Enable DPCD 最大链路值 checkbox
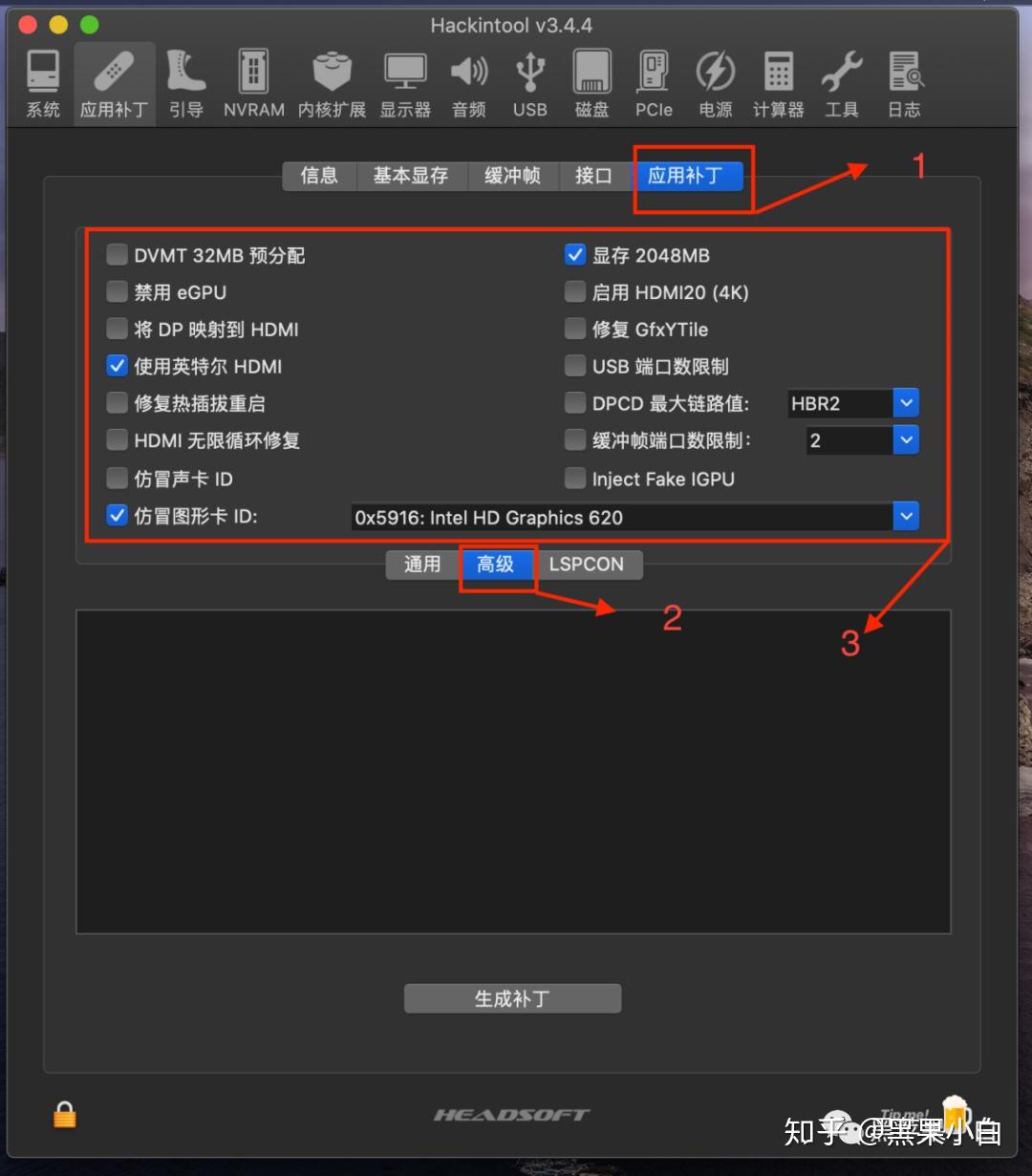This screenshot has width=1032, height=1176. click(x=574, y=403)
